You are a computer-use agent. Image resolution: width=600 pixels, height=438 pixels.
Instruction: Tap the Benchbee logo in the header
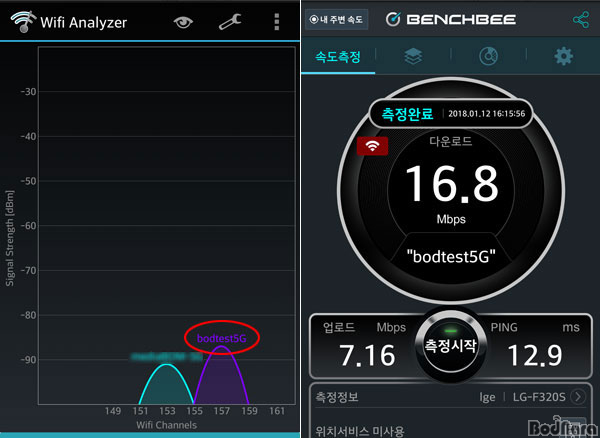coord(451,20)
